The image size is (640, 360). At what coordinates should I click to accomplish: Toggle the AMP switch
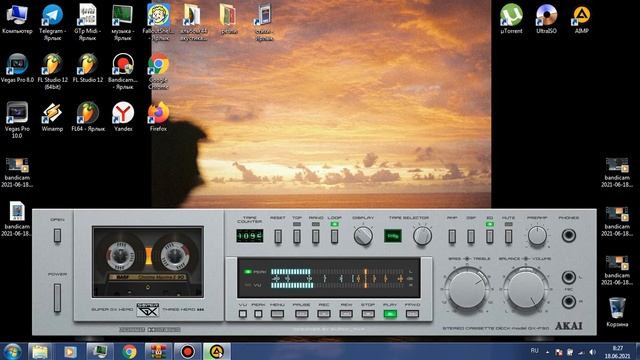[x=452, y=236]
